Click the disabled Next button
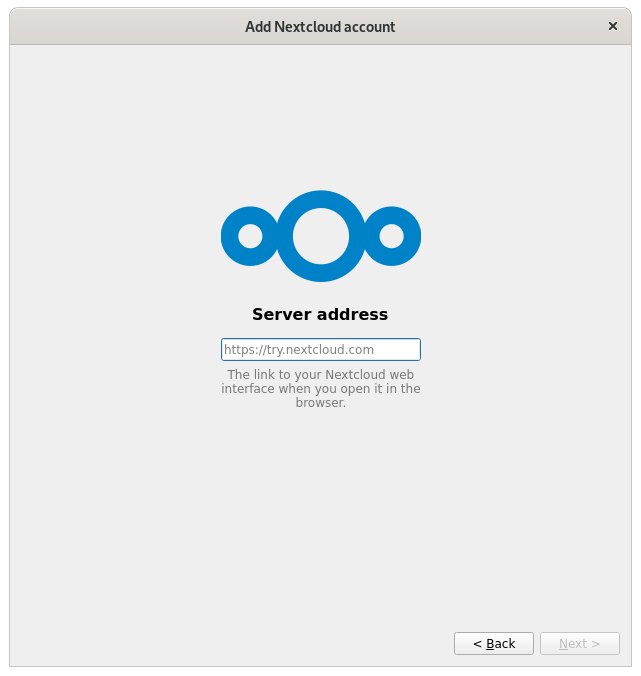The height and width of the screenshot is (676, 641). pos(580,643)
